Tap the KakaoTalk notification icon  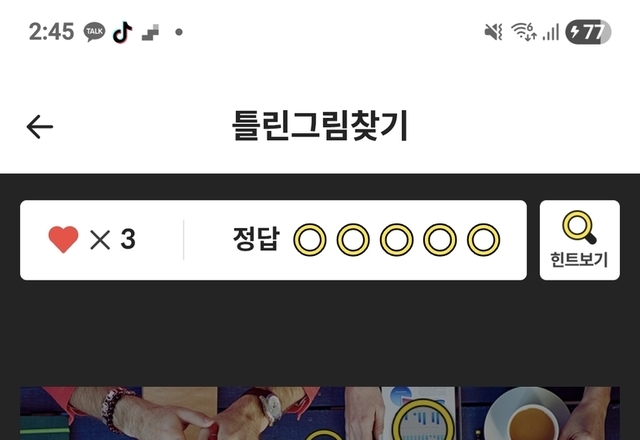pos(94,32)
